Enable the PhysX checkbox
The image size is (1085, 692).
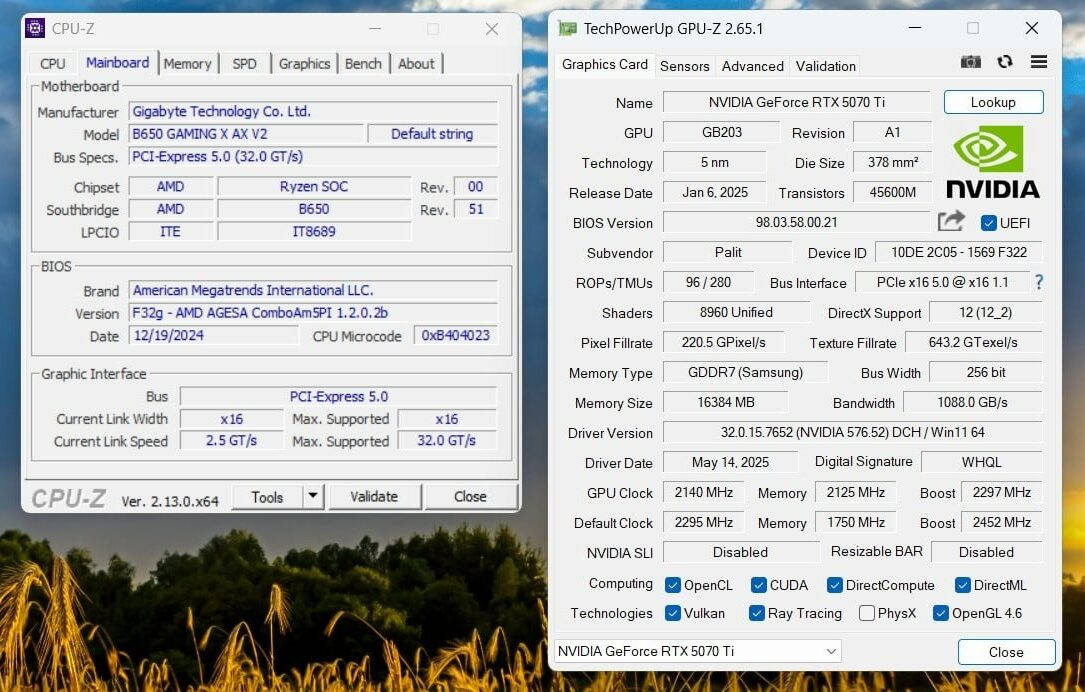(866, 613)
